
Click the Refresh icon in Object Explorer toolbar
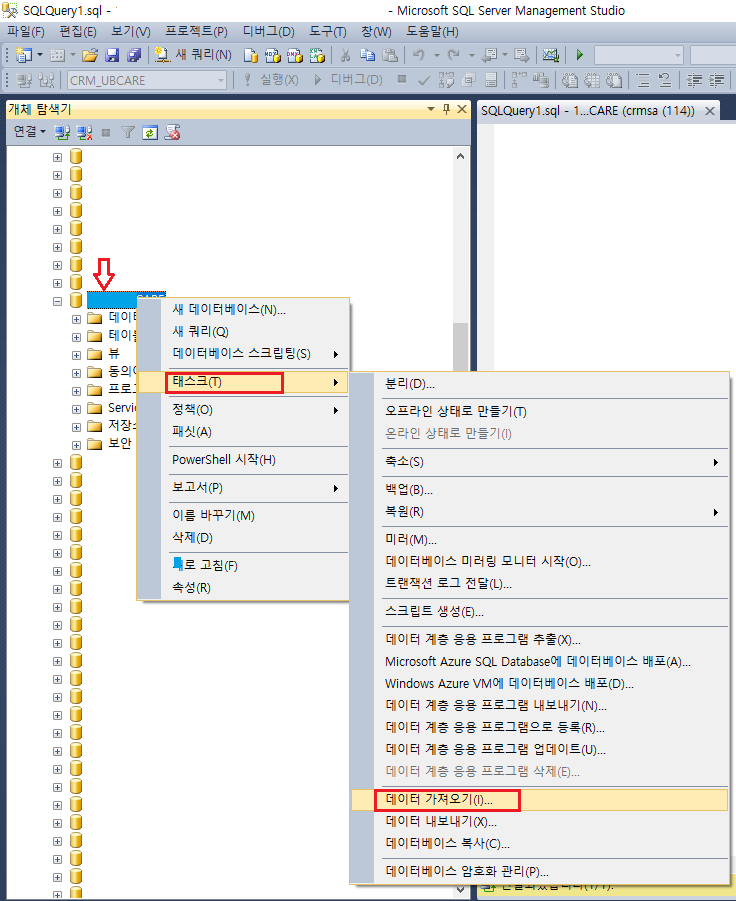coord(149,132)
